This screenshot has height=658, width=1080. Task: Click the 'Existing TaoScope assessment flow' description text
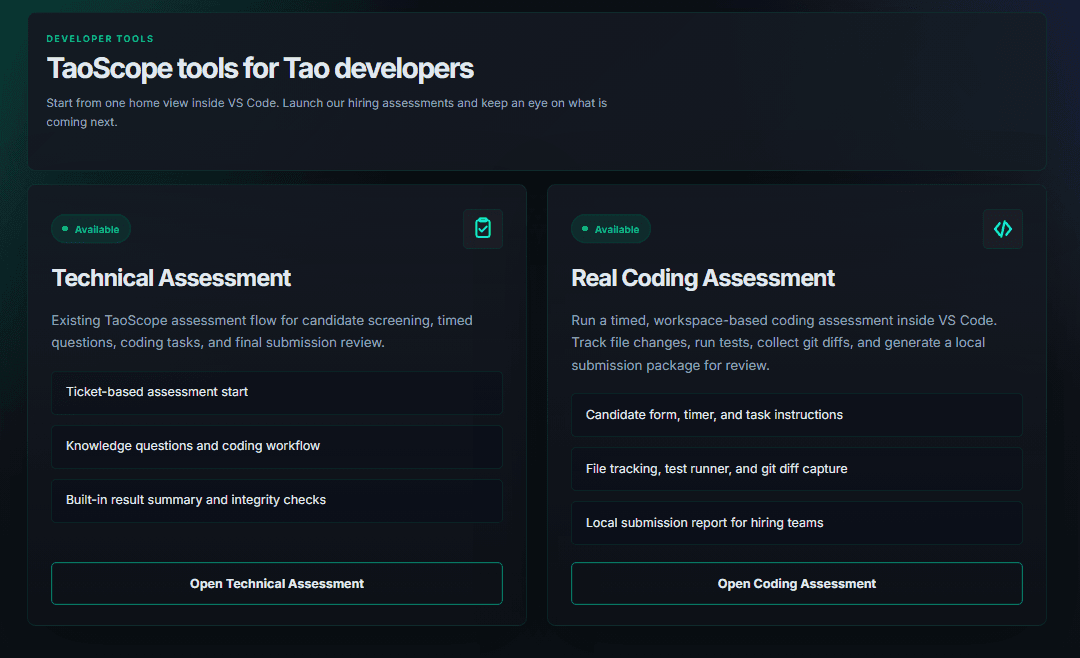[262, 331]
